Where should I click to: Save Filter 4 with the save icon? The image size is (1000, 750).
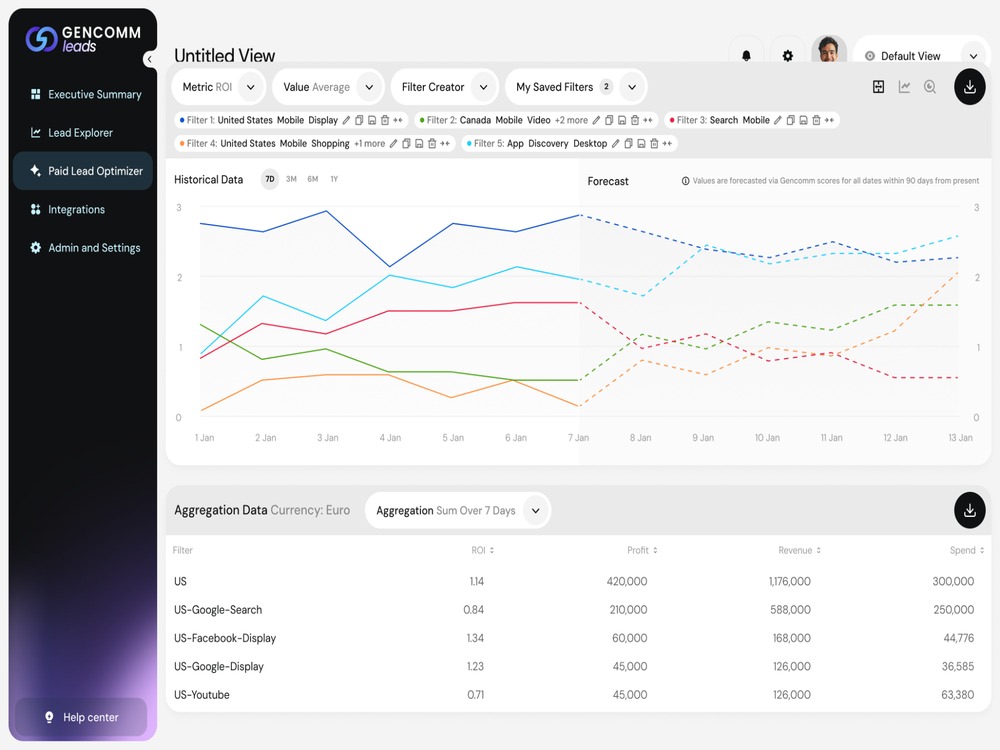coord(419,143)
